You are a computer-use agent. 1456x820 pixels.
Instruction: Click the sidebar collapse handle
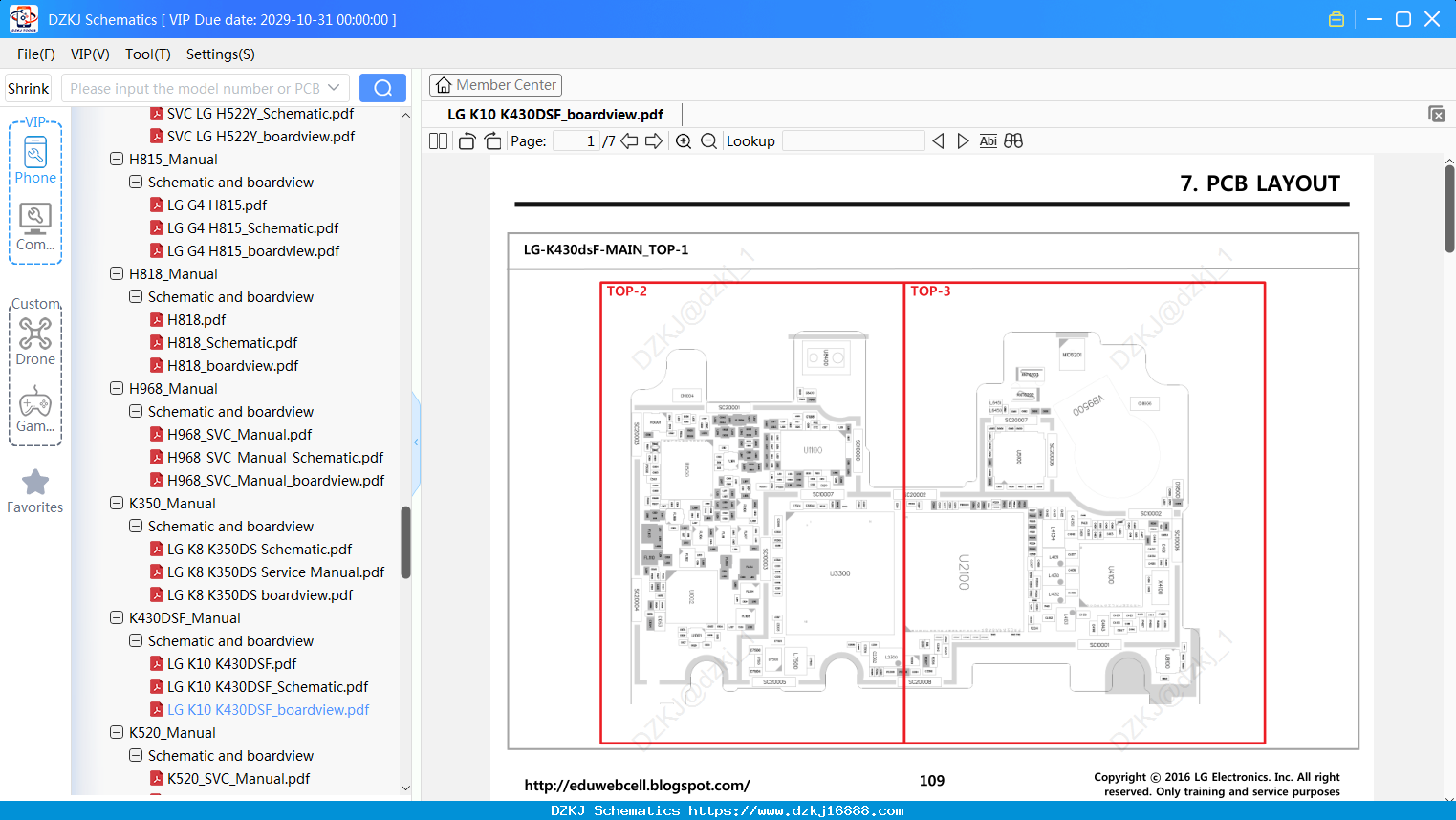(x=416, y=442)
